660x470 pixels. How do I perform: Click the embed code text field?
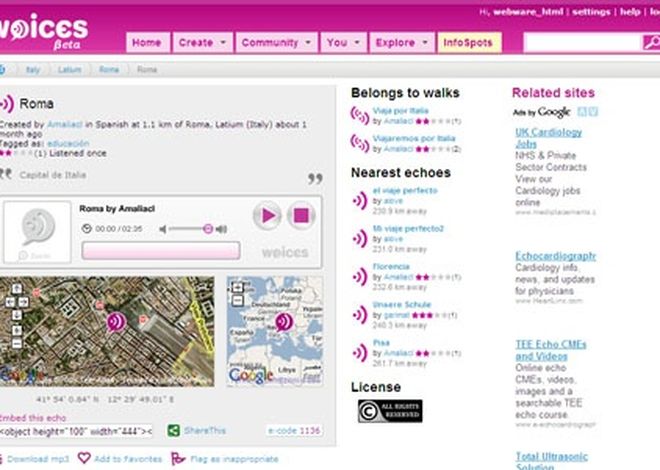click(x=76, y=431)
